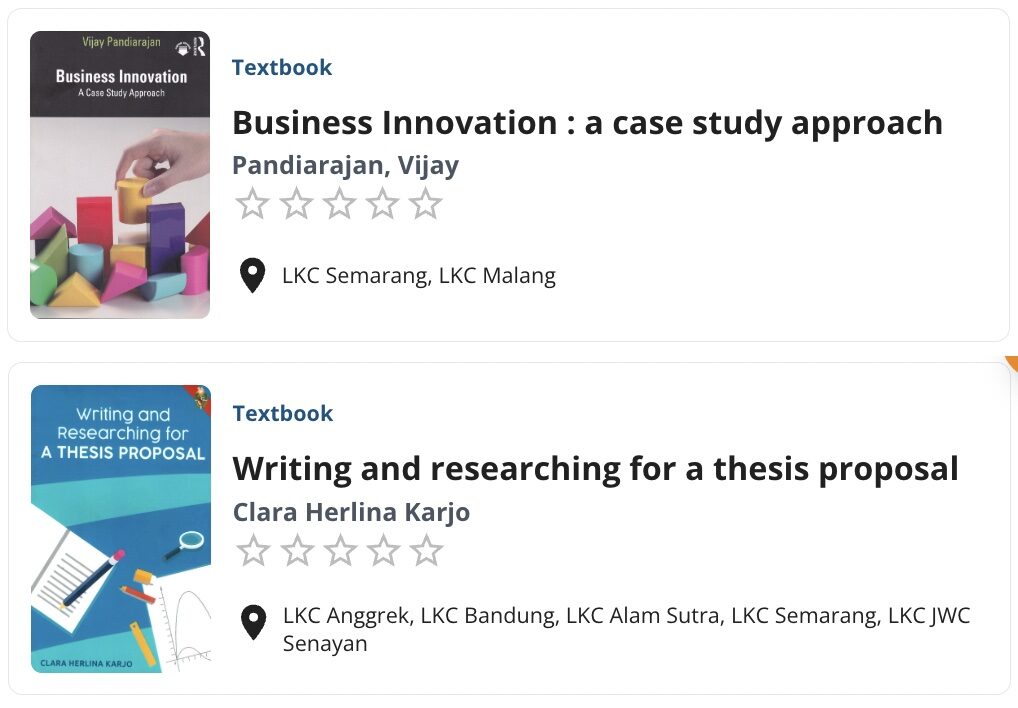Open 'Business Innovation : a case study approach' title
Viewport: 1018px width, 708px height.
[x=587, y=122]
